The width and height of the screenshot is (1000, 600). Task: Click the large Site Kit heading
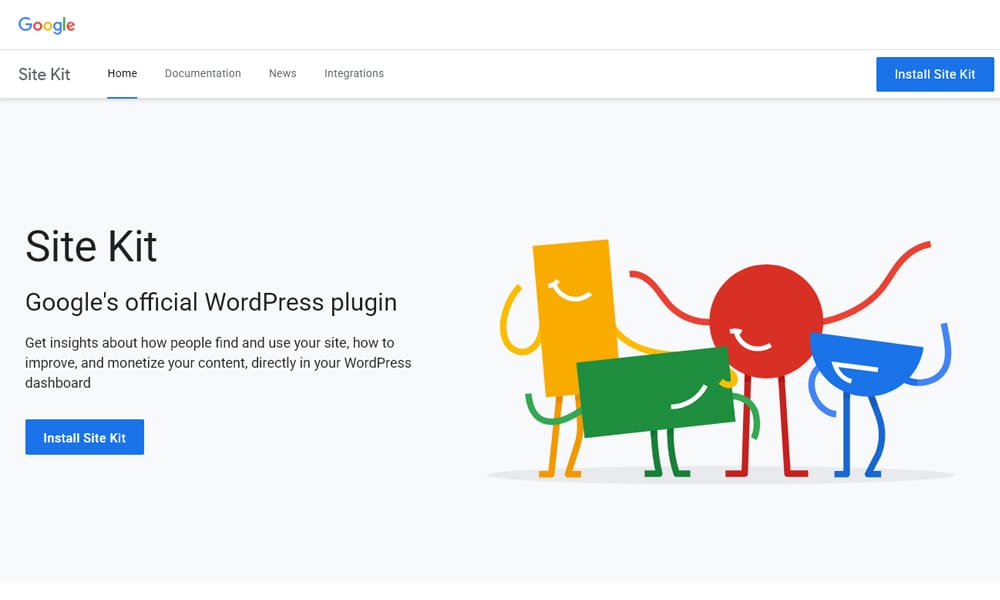pos(91,246)
